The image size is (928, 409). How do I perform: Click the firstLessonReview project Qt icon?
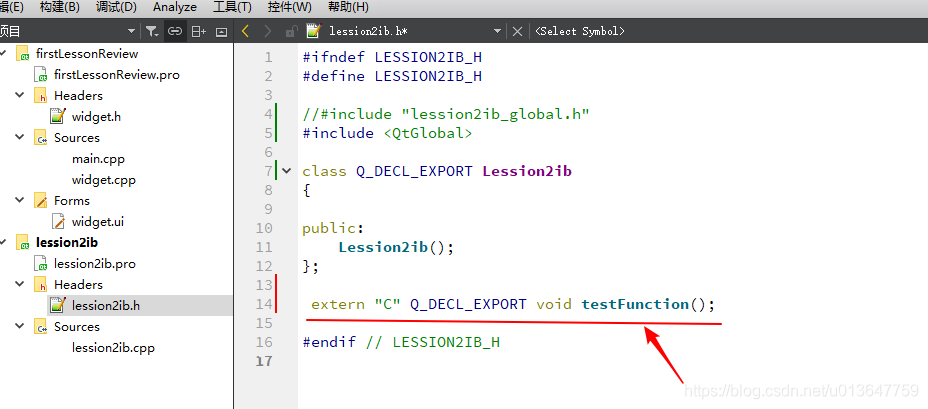click(x=22, y=53)
